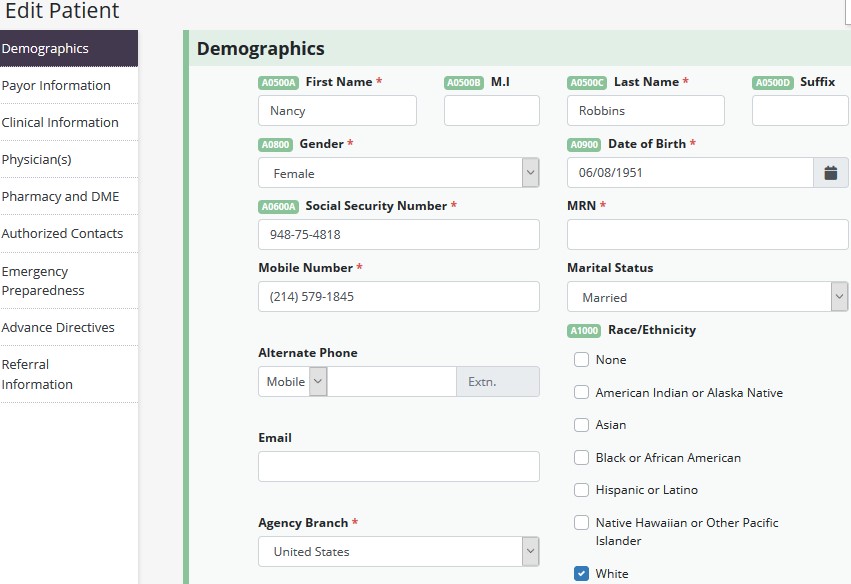Tick the Hispanic or Latino checkbox
Screen dimensions: 851x584
[581, 490]
